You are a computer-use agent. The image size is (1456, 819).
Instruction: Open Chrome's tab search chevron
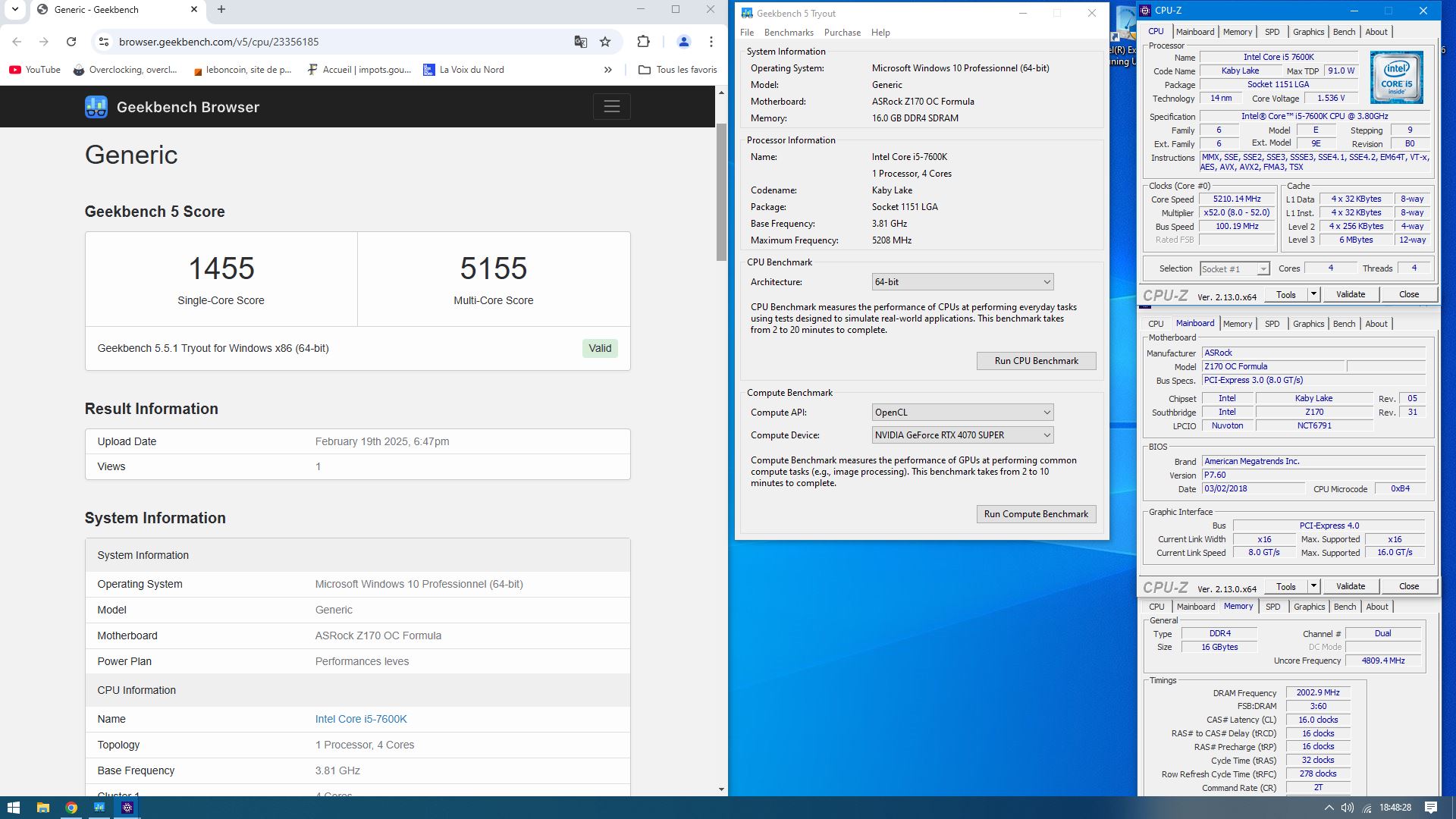[x=14, y=9]
